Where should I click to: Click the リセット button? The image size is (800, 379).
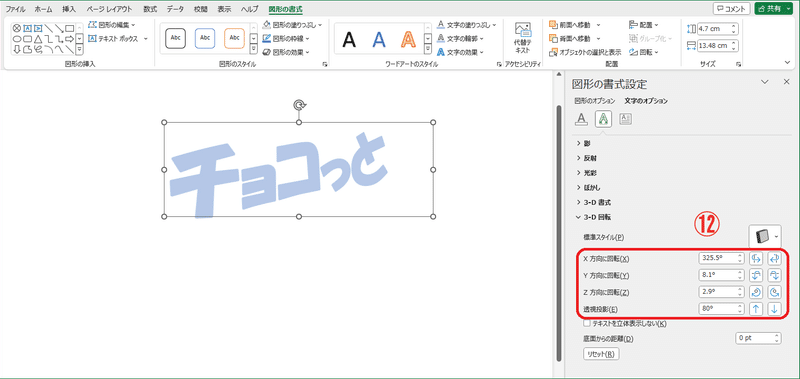601,353
